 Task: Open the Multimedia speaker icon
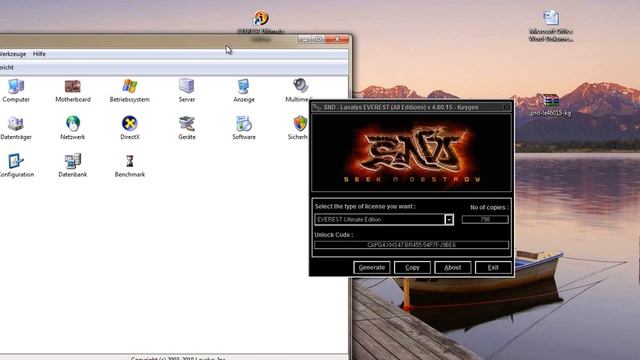pyautogui.click(x=301, y=86)
